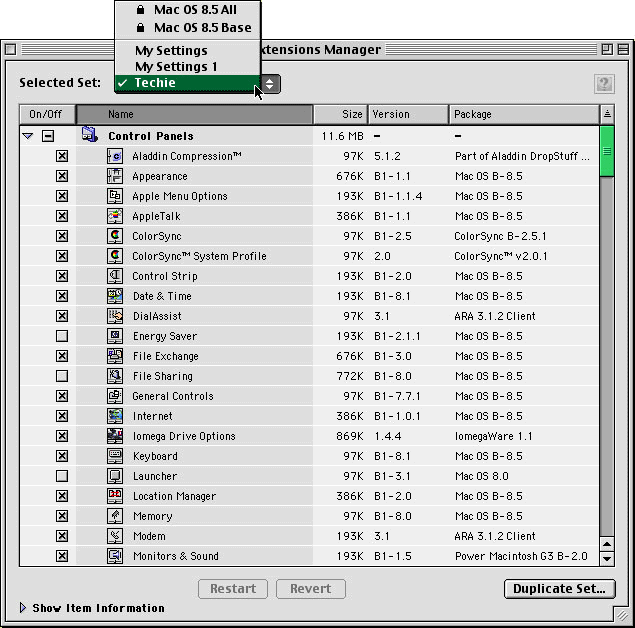The height and width of the screenshot is (628, 635).
Task: Choose Mac OS 8.5 All set
Action: [x=194, y=10]
